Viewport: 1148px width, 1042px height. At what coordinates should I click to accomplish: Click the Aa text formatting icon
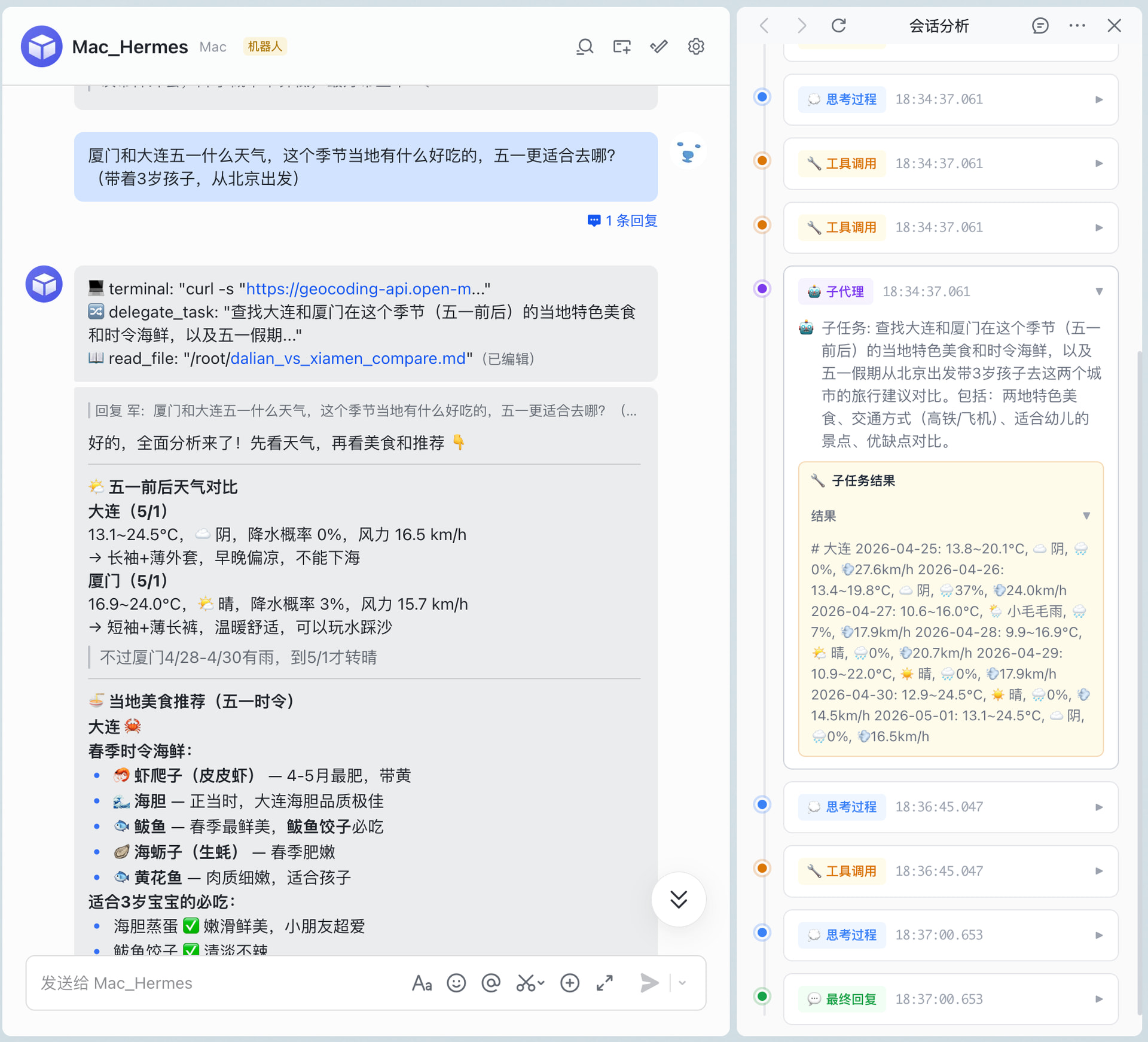(422, 983)
